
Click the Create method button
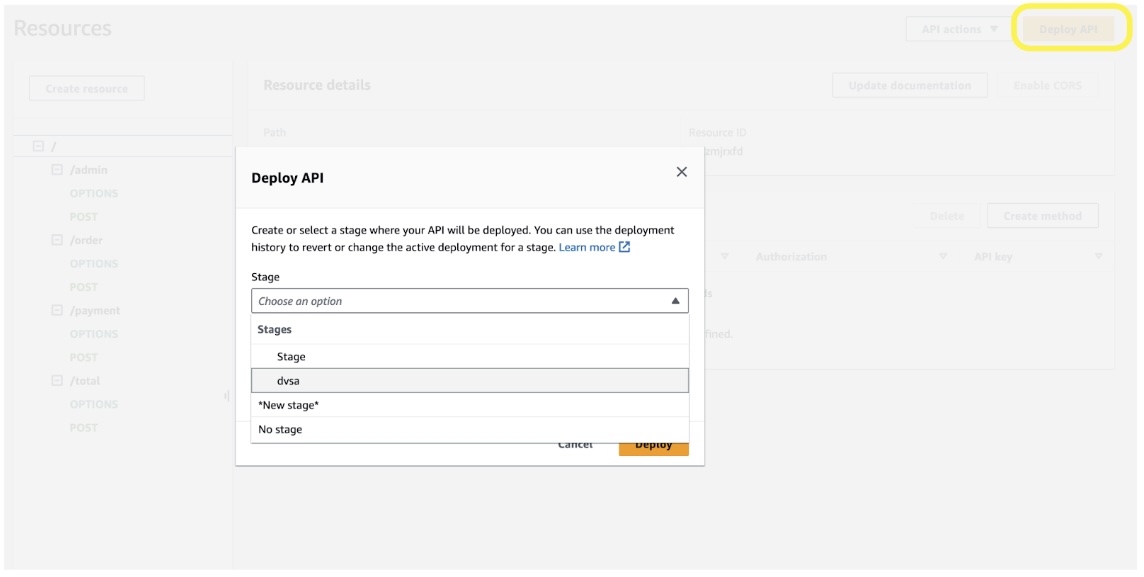point(1043,216)
